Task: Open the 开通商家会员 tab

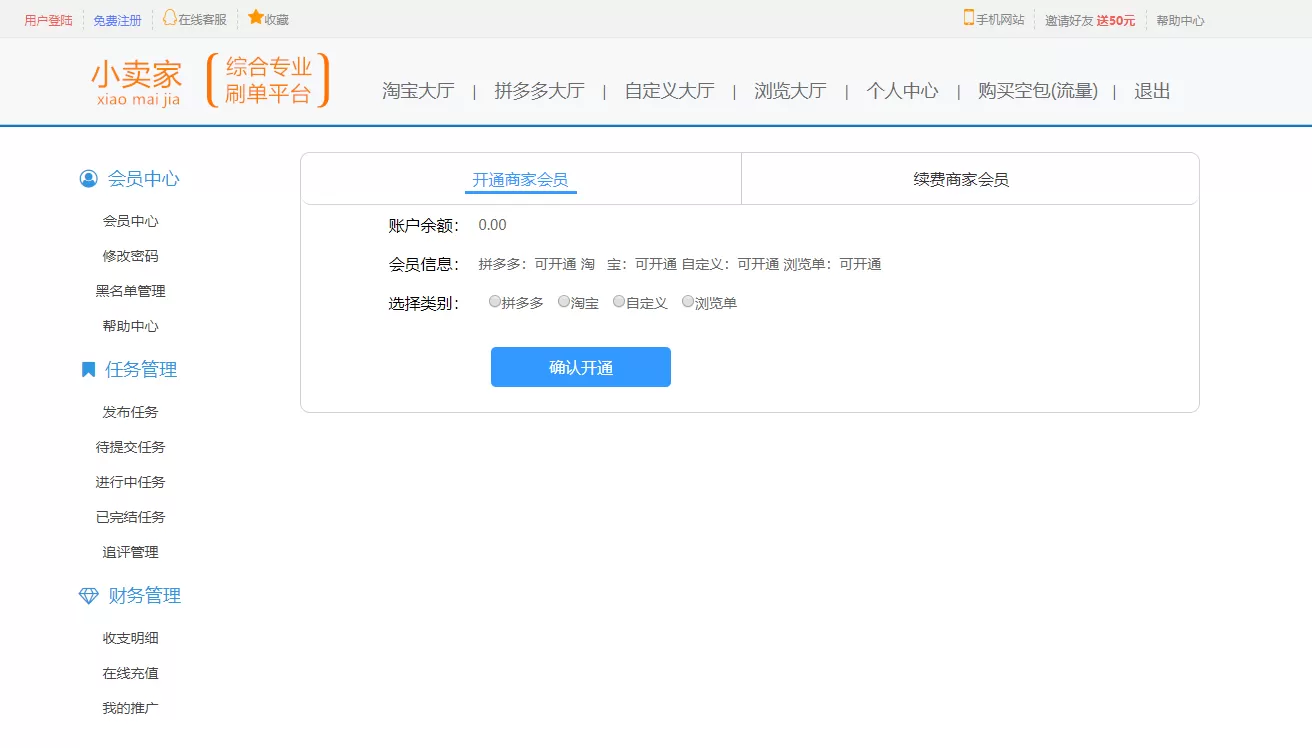Action: click(520, 180)
